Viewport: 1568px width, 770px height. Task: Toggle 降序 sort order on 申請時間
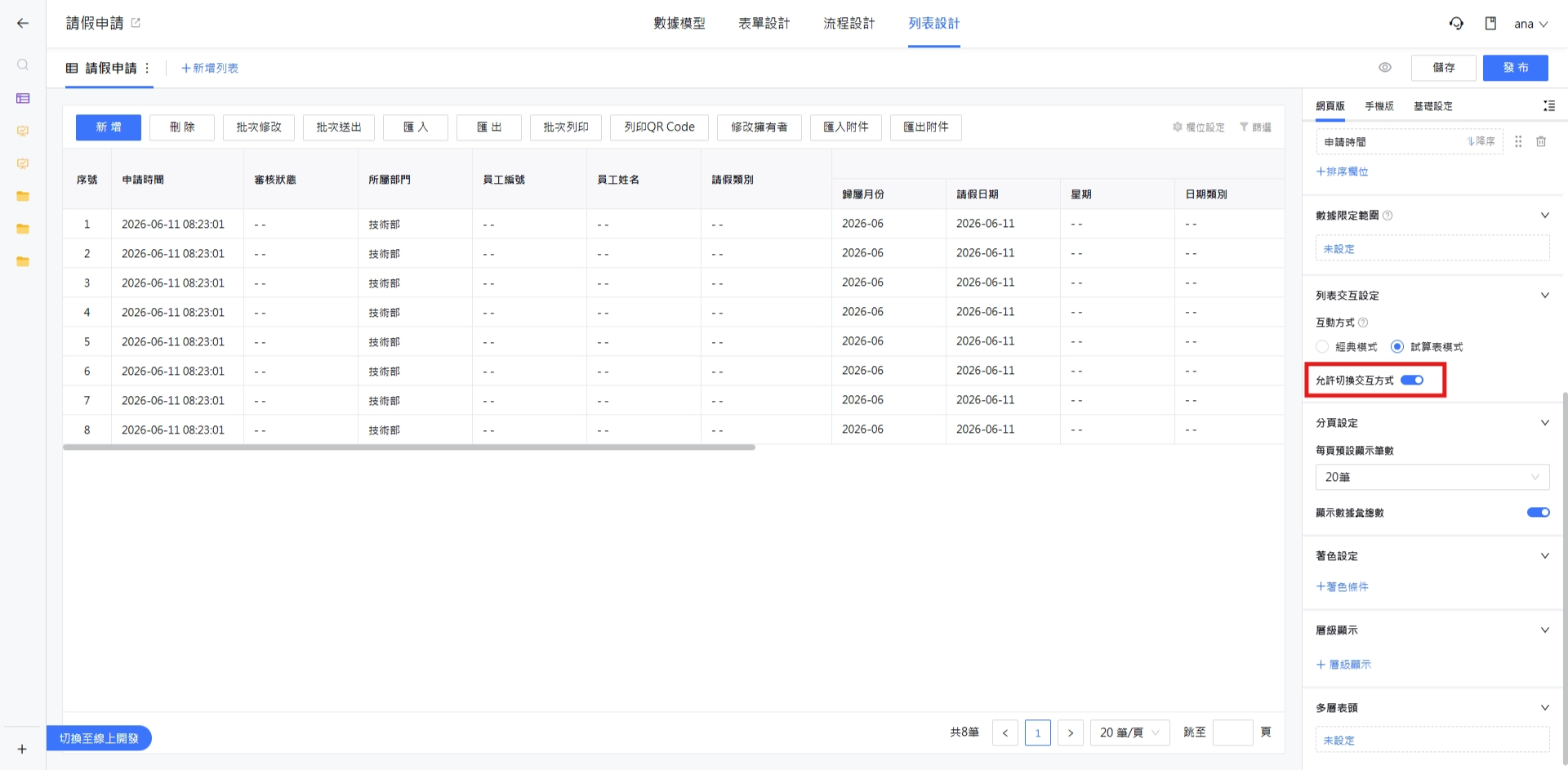coord(1481,141)
